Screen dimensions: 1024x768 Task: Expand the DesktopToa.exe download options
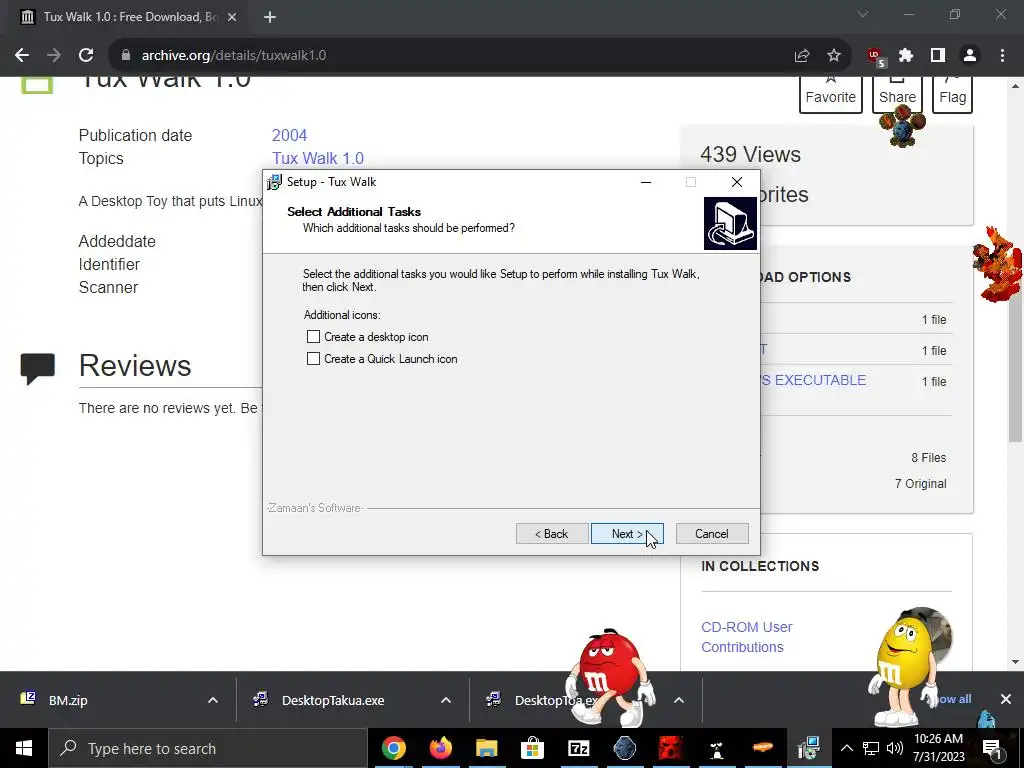tap(679, 700)
